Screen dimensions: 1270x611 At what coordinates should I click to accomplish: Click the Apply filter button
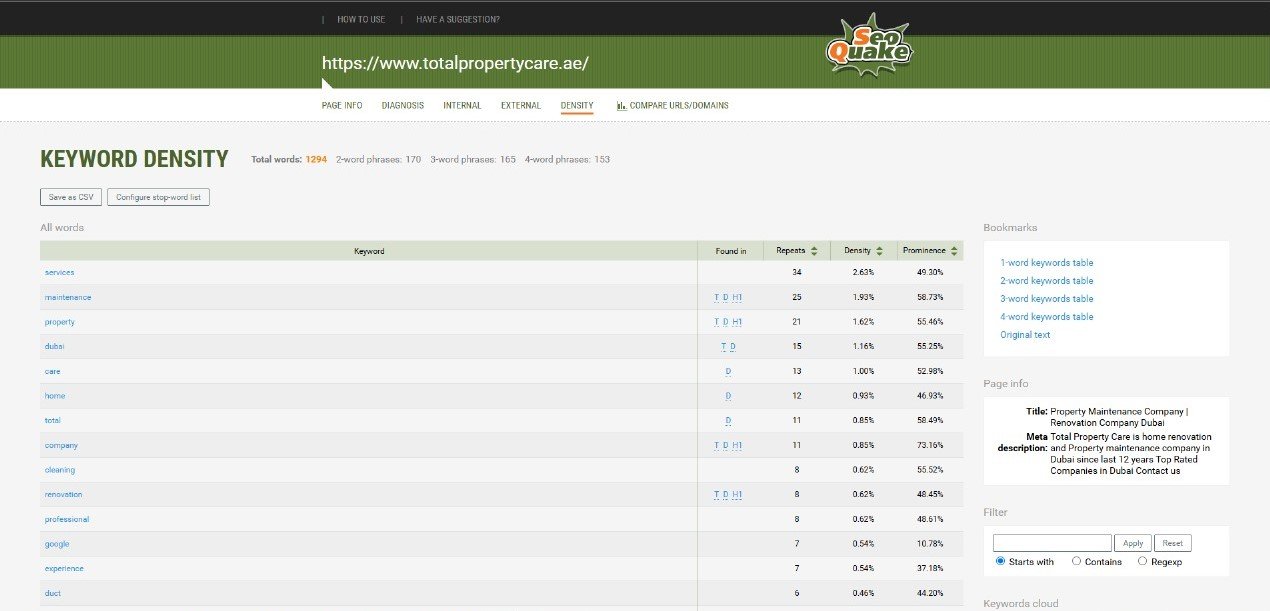(1133, 543)
